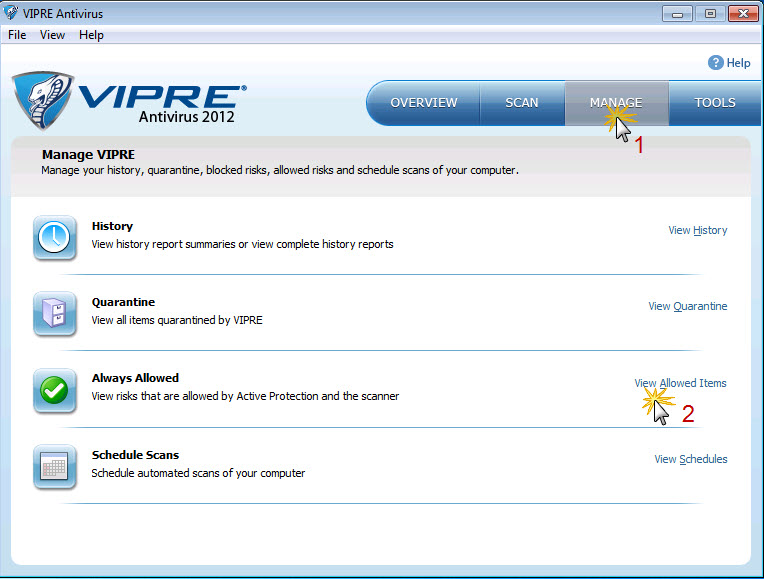Click the Quarantine cabinet icon
This screenshot has width=764, height=579.
tap(55, 314)
